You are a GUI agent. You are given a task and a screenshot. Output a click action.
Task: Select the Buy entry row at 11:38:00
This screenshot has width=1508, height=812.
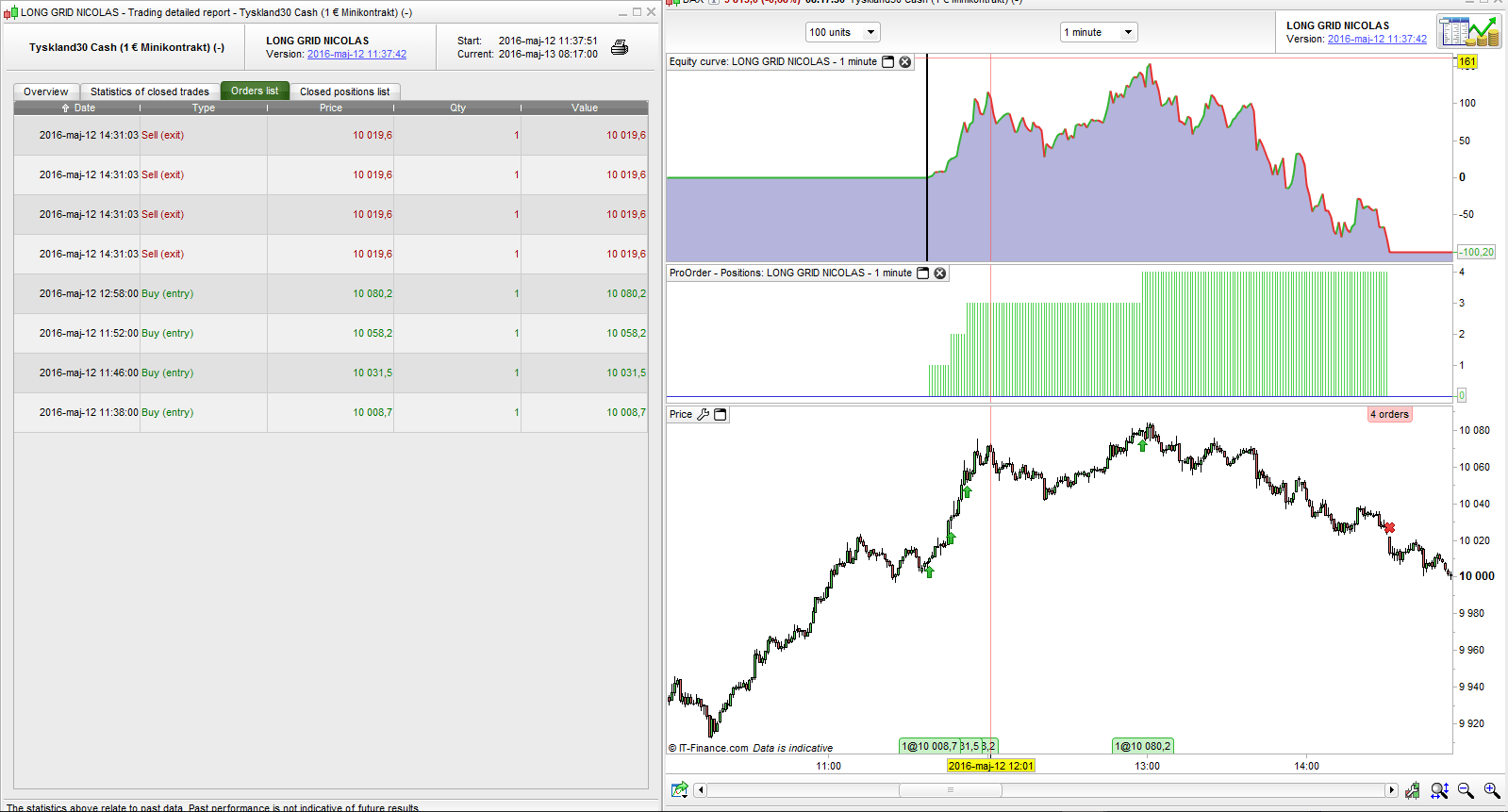[x=331, y=413]
